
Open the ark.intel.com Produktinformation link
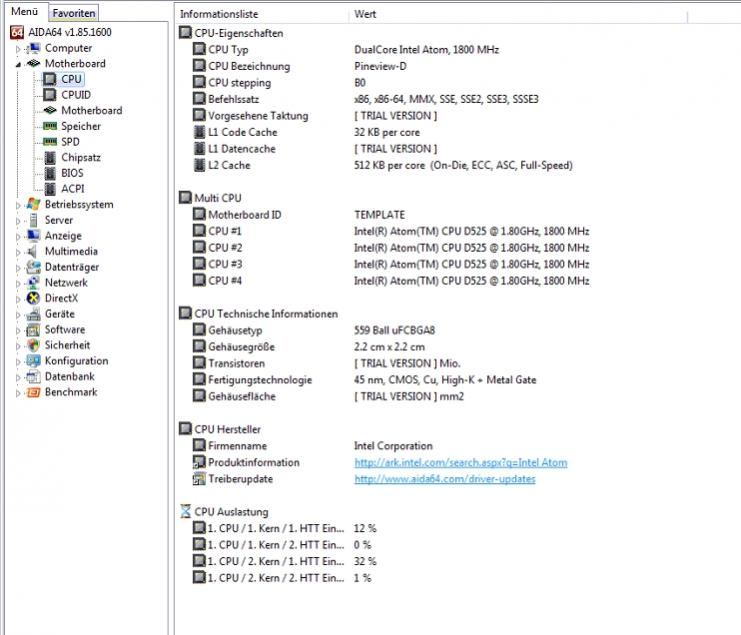click(461, 463)
